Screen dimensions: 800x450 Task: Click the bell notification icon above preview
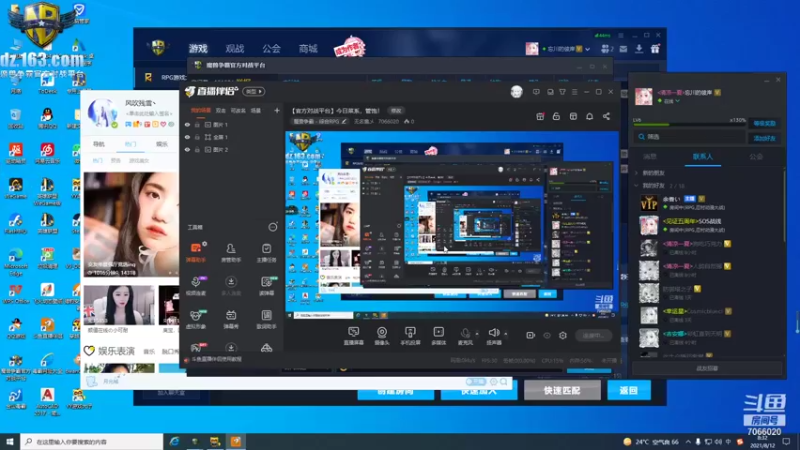[x=589, y=116]
